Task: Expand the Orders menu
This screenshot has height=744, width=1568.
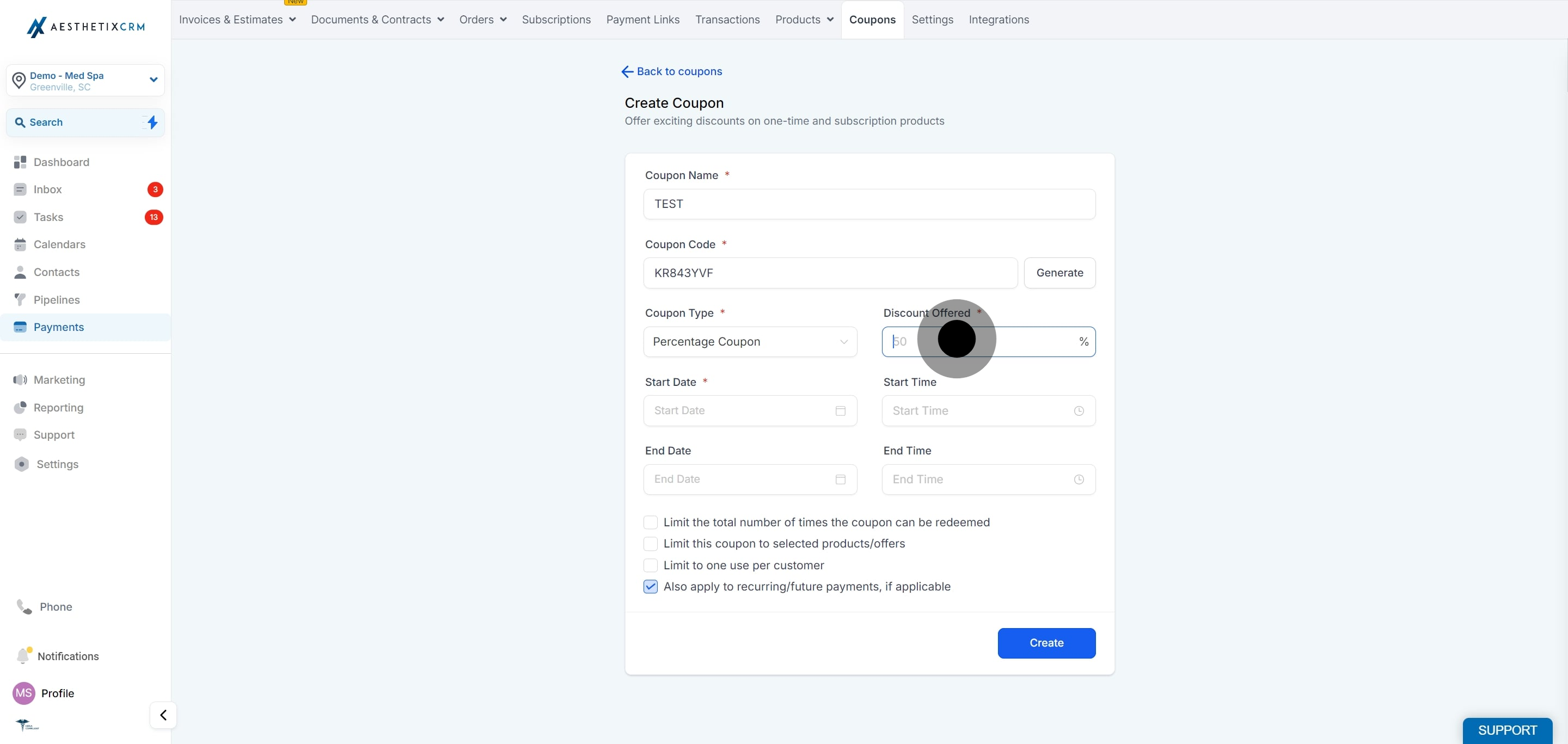Action: coord(483,20)
